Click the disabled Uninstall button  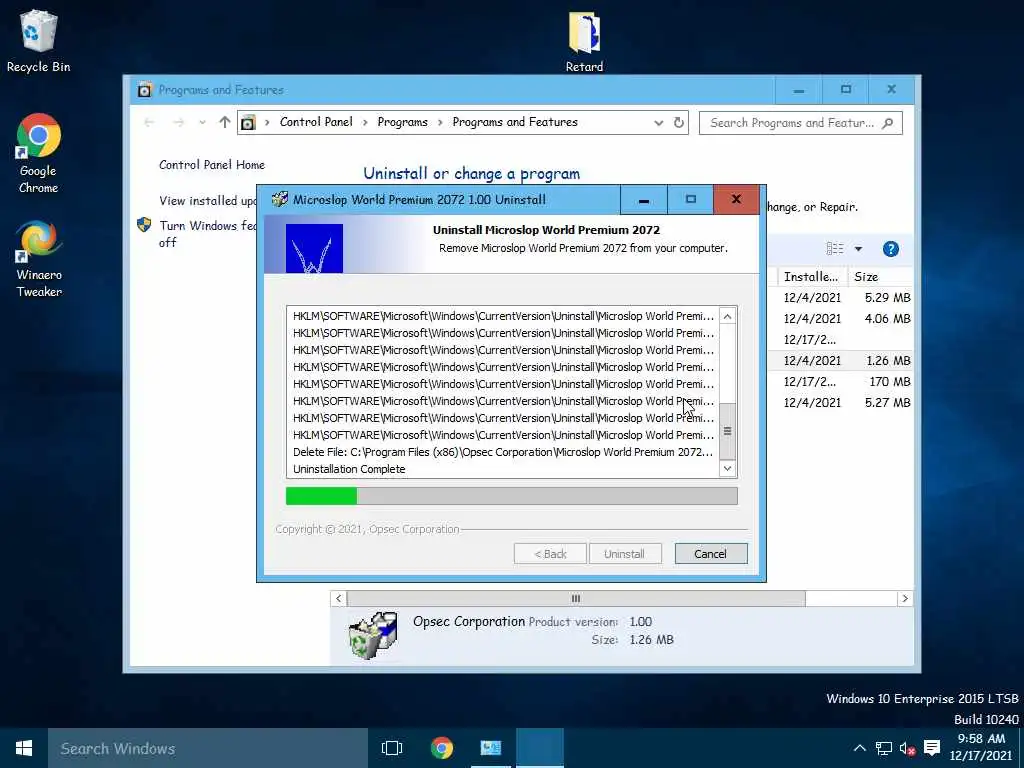pyautogui.click(x=624, y=554)
